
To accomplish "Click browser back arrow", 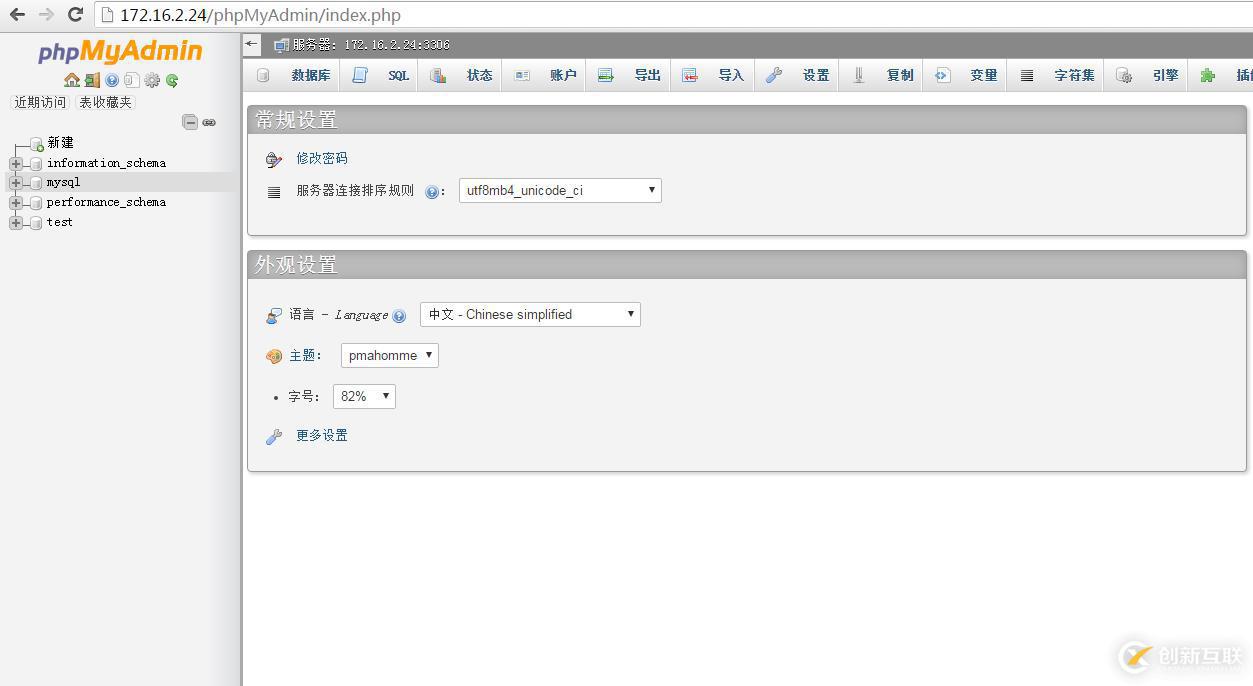I will pyautogui.click(x=17, y=15).
